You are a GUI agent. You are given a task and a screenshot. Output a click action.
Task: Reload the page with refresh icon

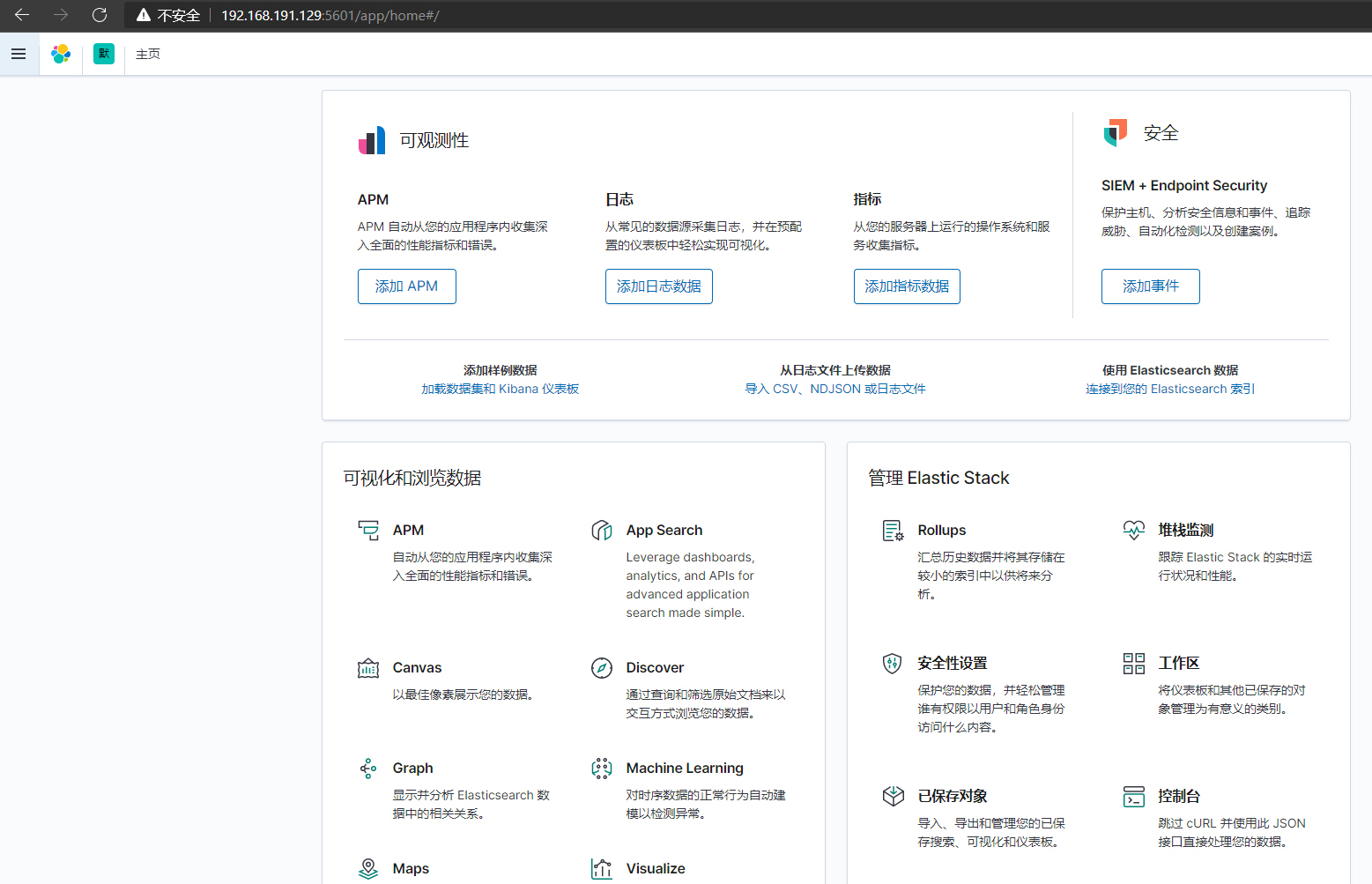point(100,15)
